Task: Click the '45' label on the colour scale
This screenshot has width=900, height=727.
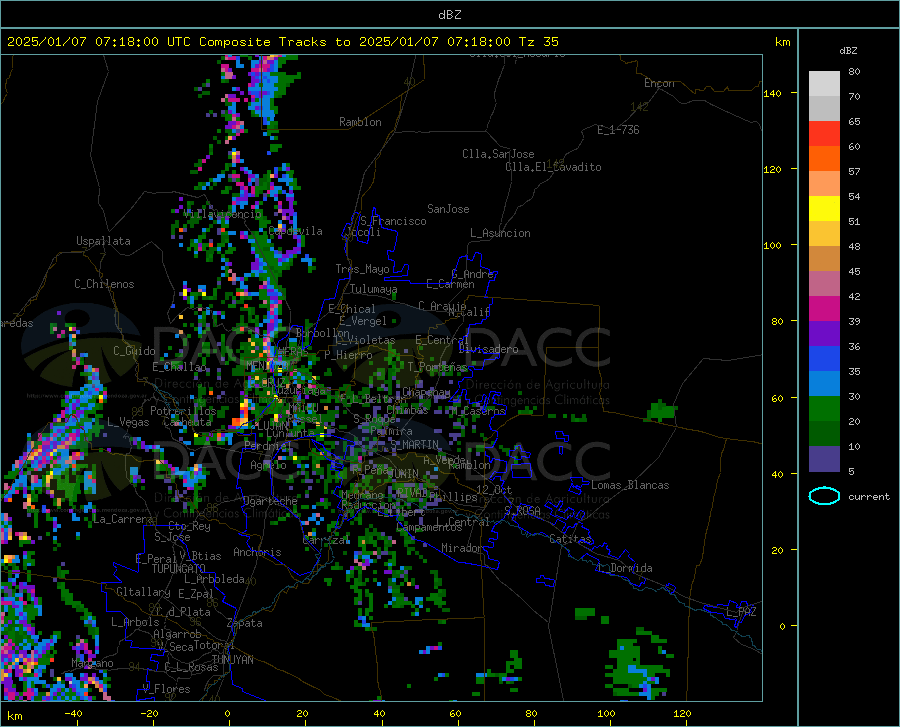Action: pyautogui.click(x=854, y=271)
